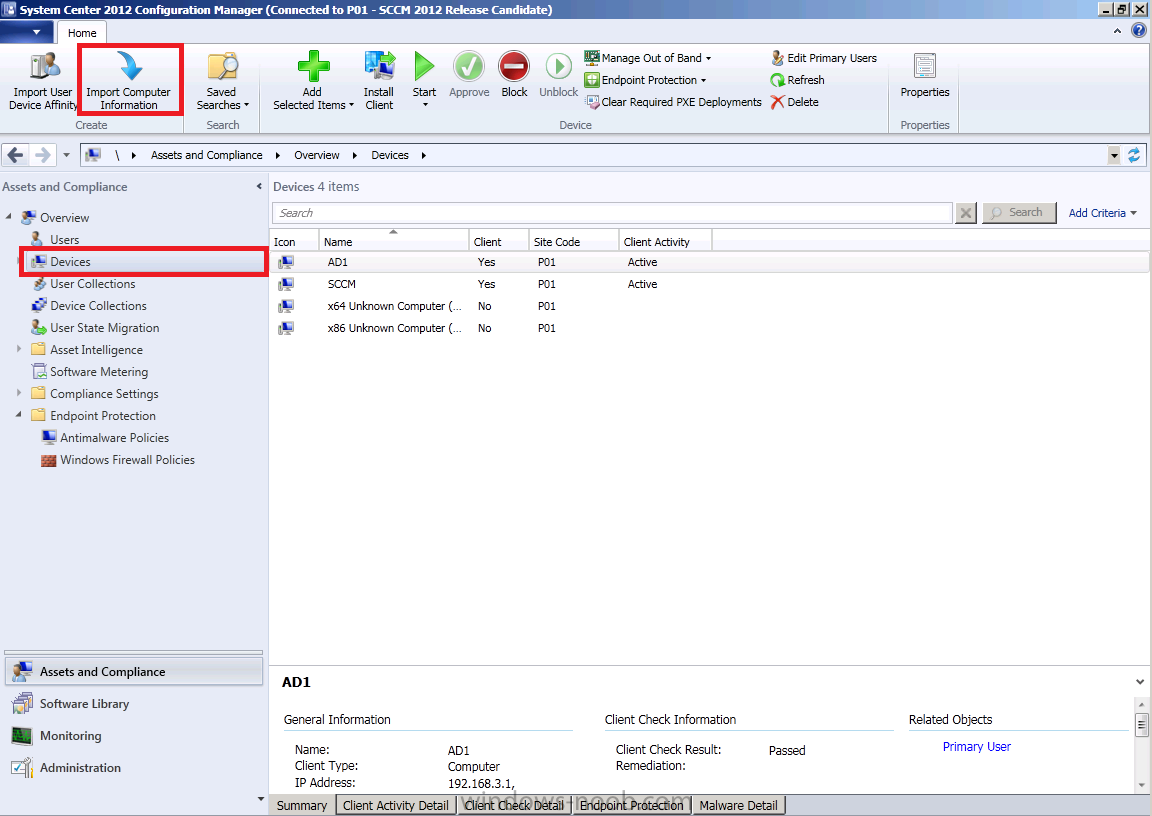This screenshot has height=816, width=1152.
Task: Open navigation history dropdown arrow
Action: (66, 155)
